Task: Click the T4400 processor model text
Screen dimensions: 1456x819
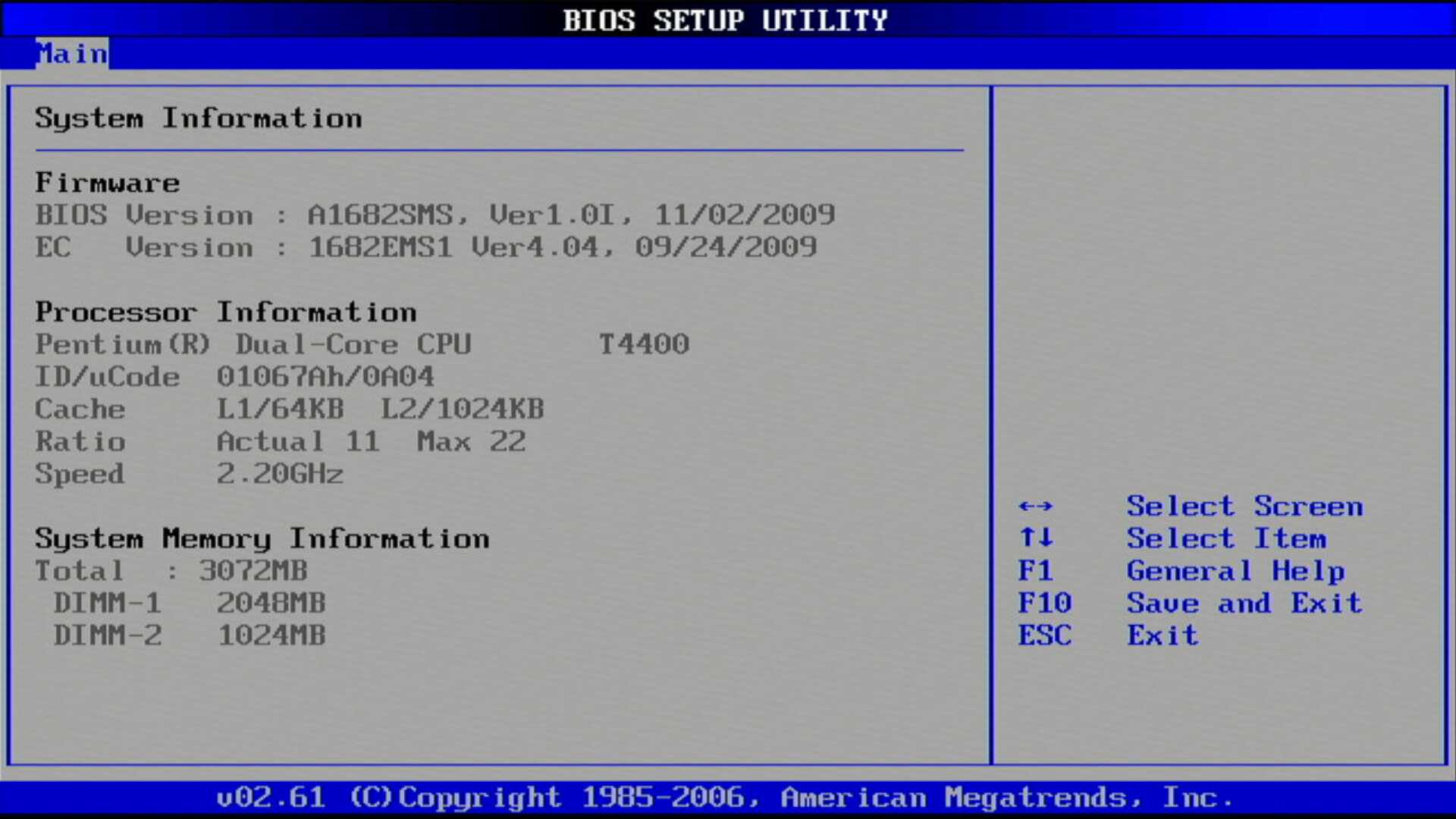Action: (x=644, y=345)
